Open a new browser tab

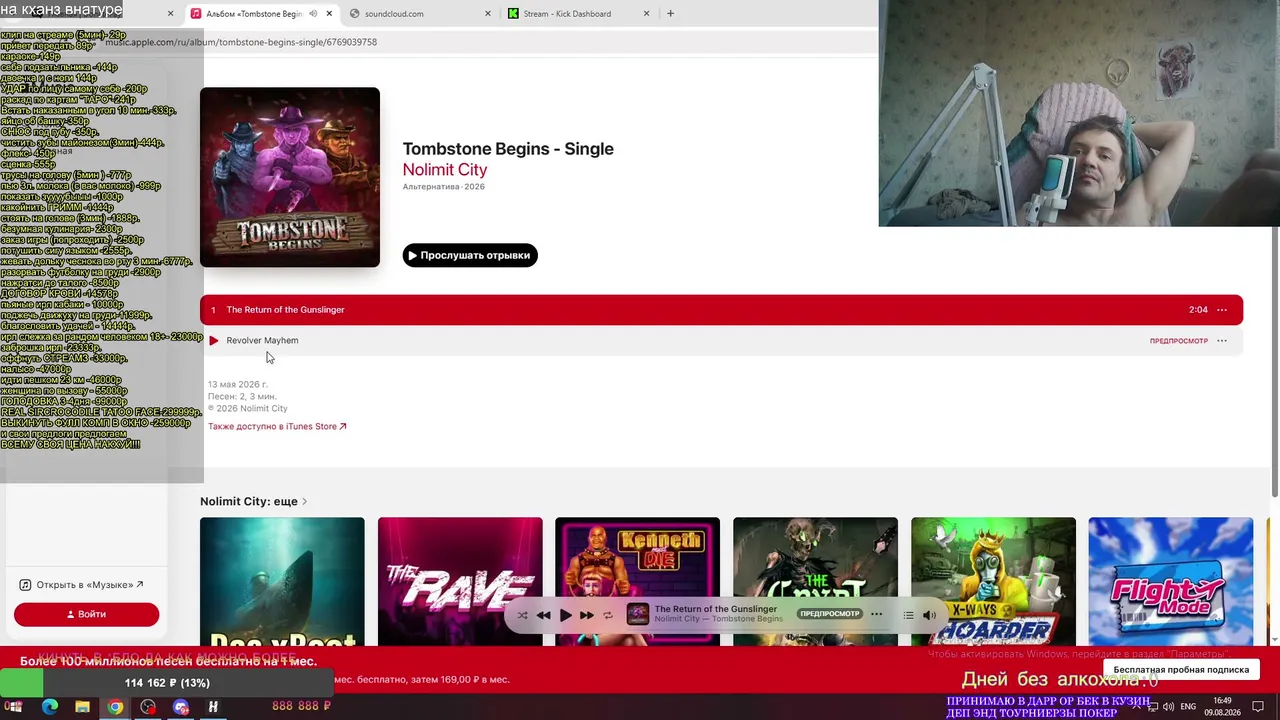pos(670,14)
